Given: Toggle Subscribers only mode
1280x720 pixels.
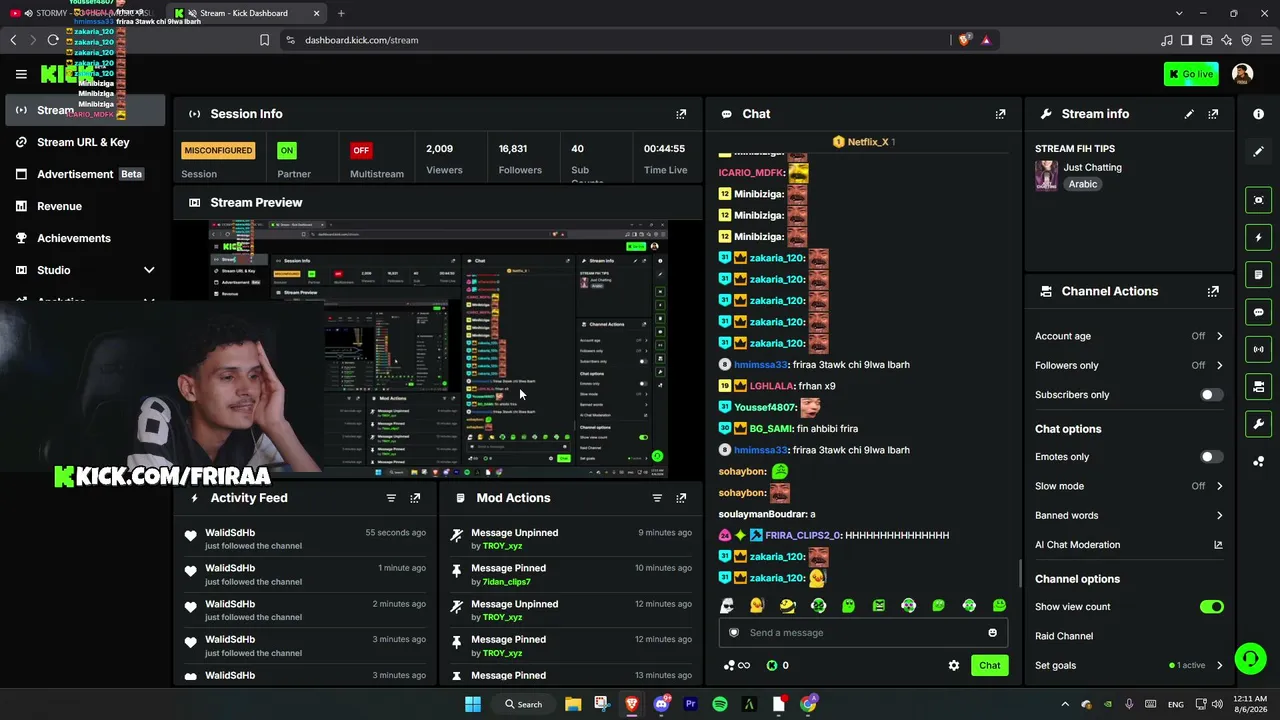Looking at the screenshot, I should tap(1211, 395).
